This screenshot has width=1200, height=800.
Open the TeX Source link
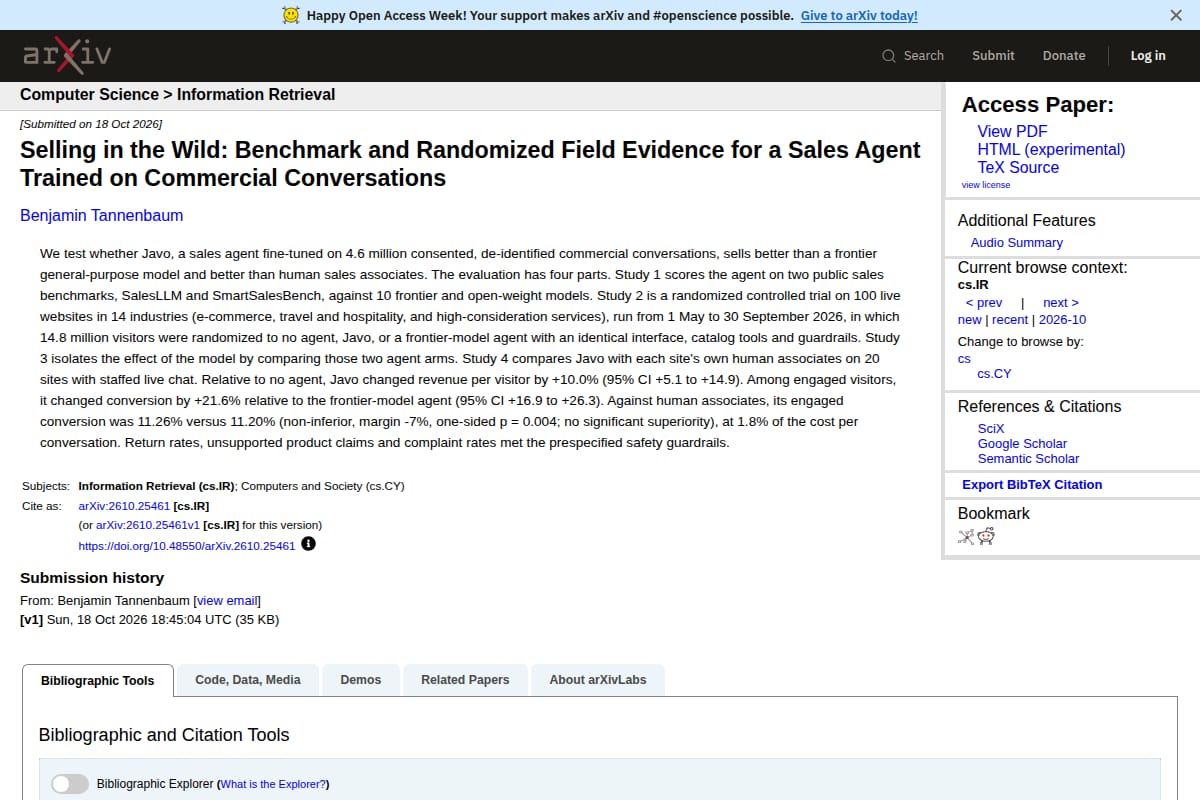click(x=1018, y=167)
